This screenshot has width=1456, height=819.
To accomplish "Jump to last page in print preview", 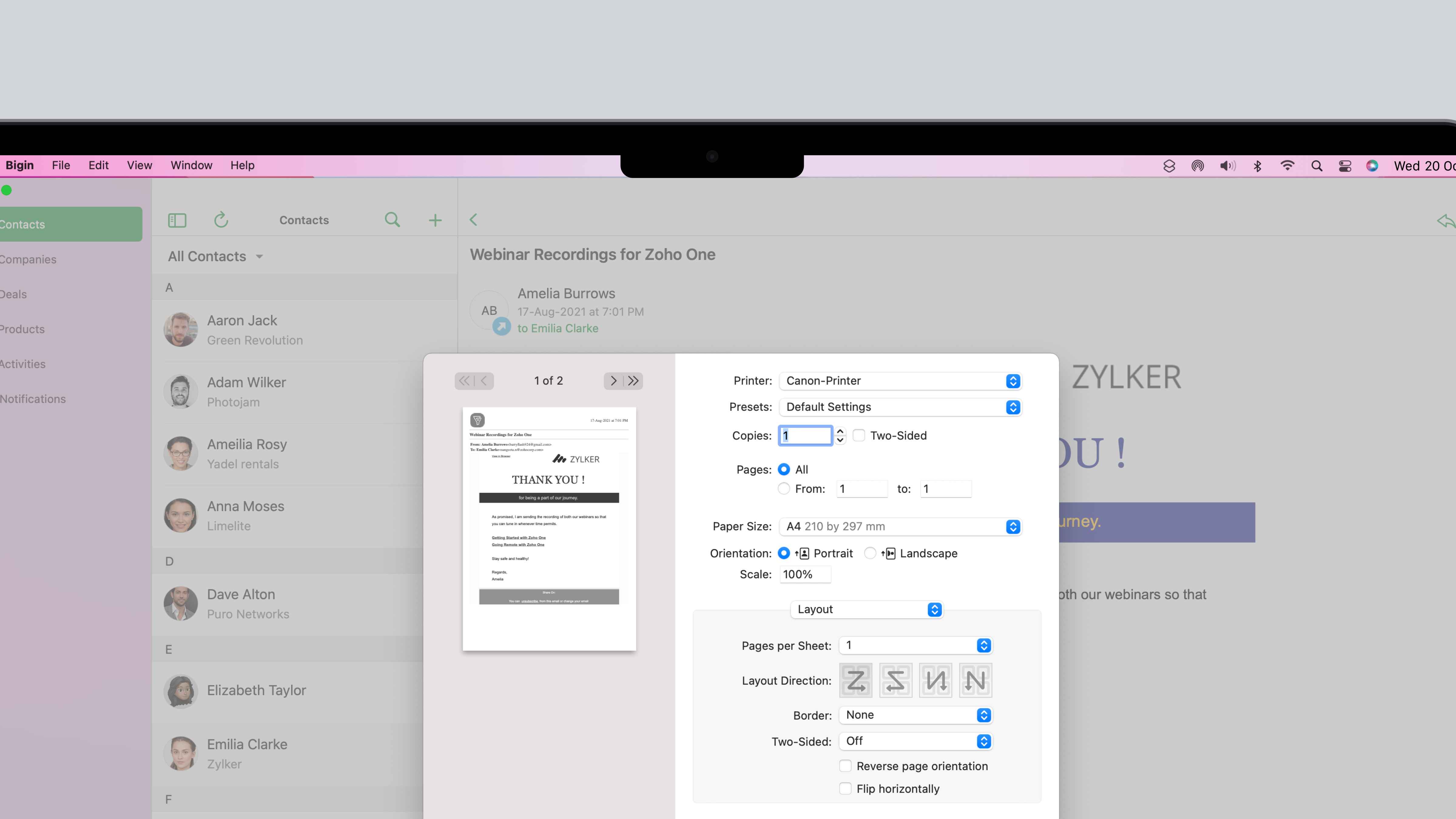I will point(634,381).
